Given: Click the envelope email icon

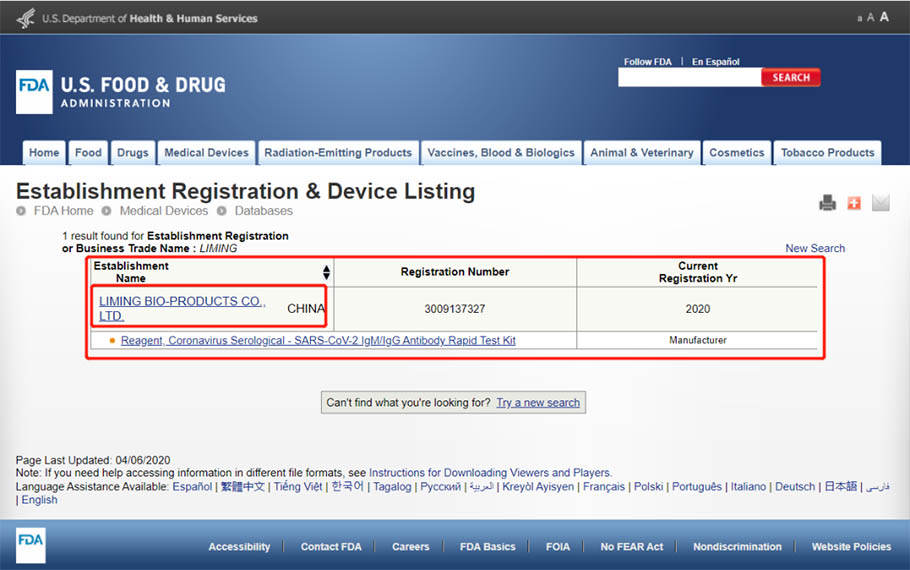Looking at the screenshot, I should (880, 203).
